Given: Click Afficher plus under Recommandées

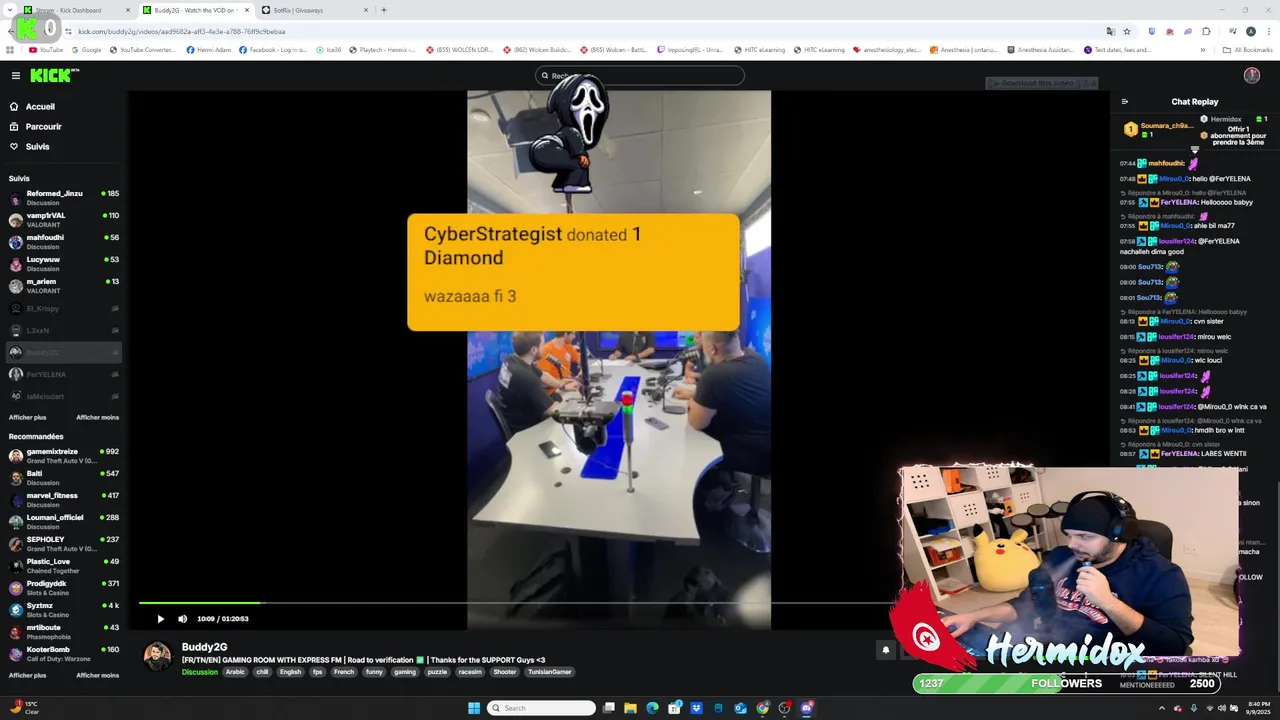Looking at the screenshot, I should (x=28, y=675).
